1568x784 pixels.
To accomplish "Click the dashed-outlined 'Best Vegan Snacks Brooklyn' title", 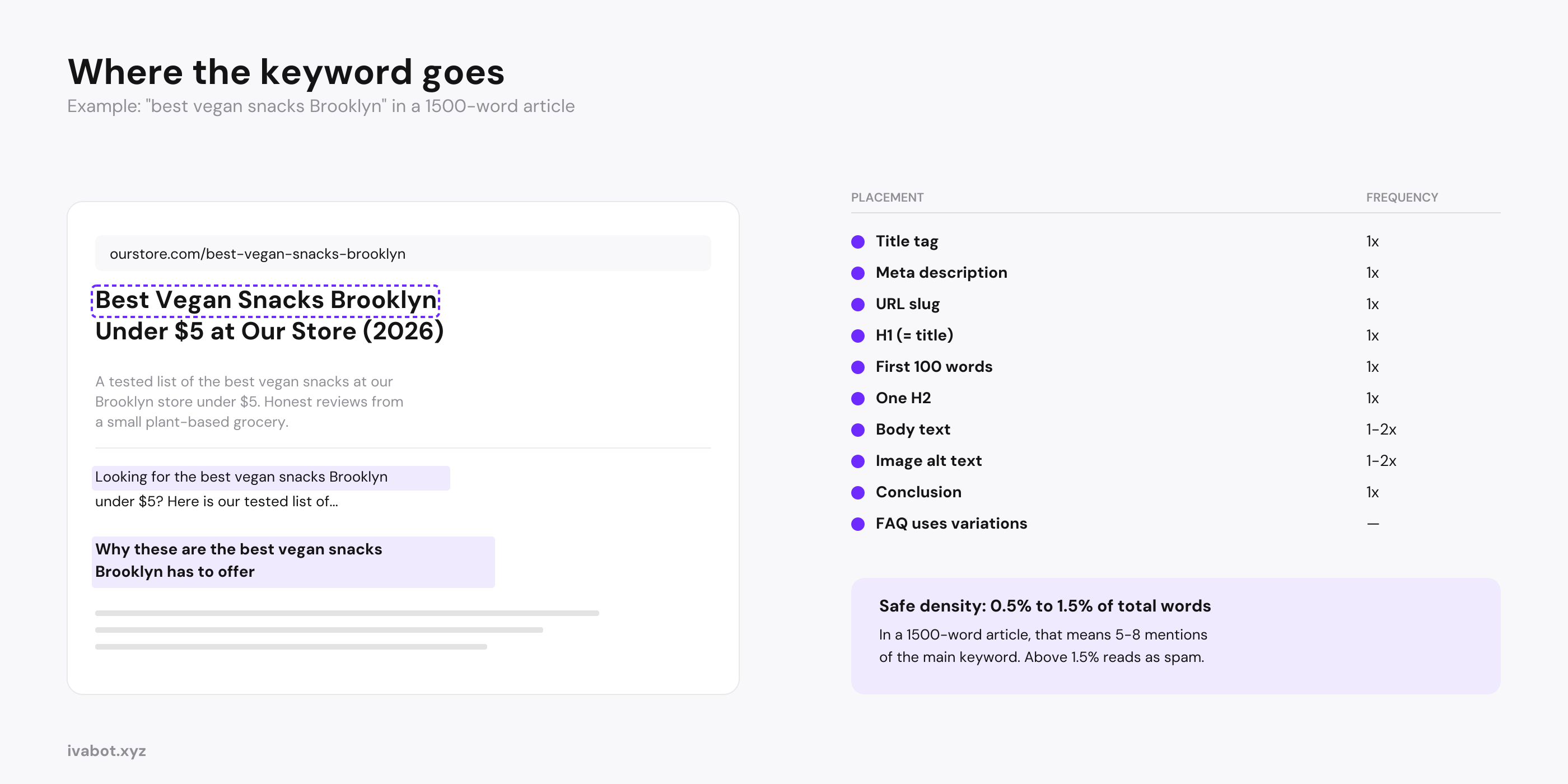I will point(265,301).
